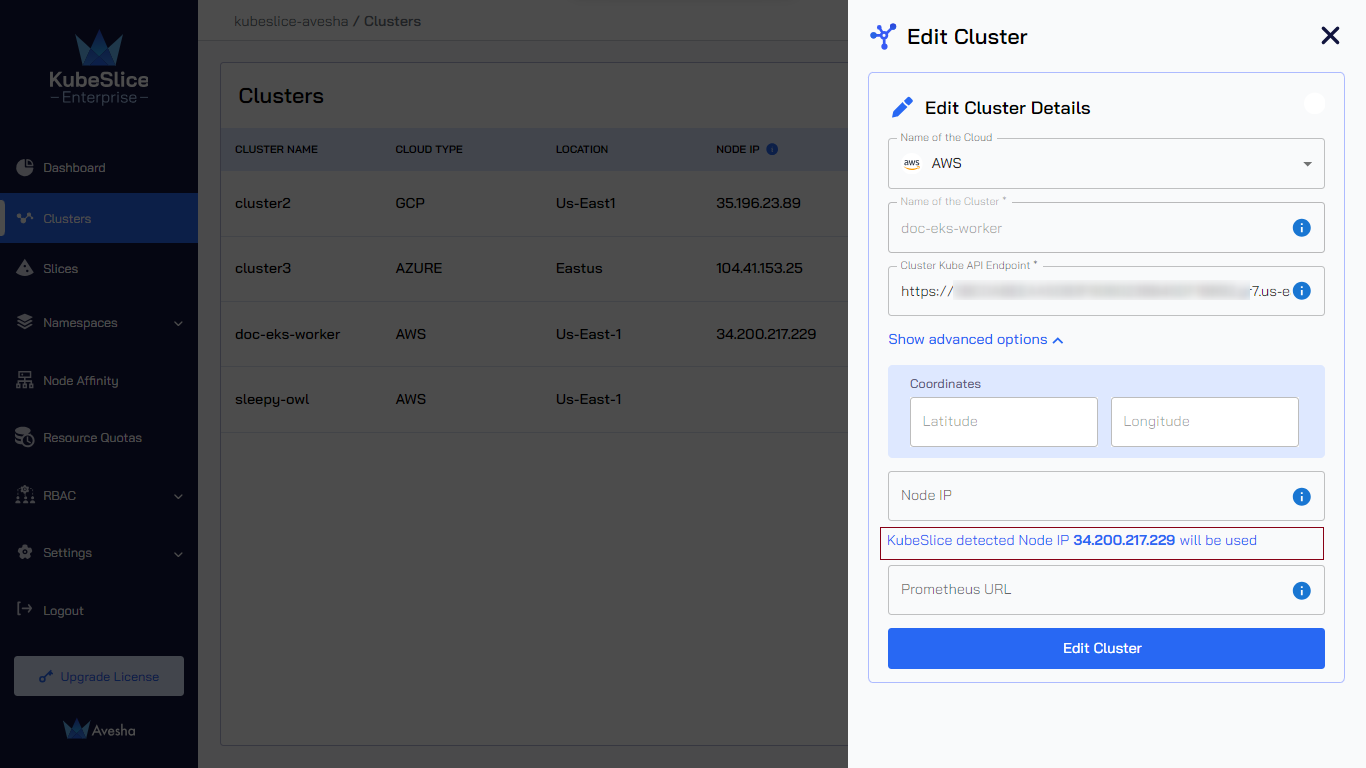Collapse Show advanced options

click(976, 339)
